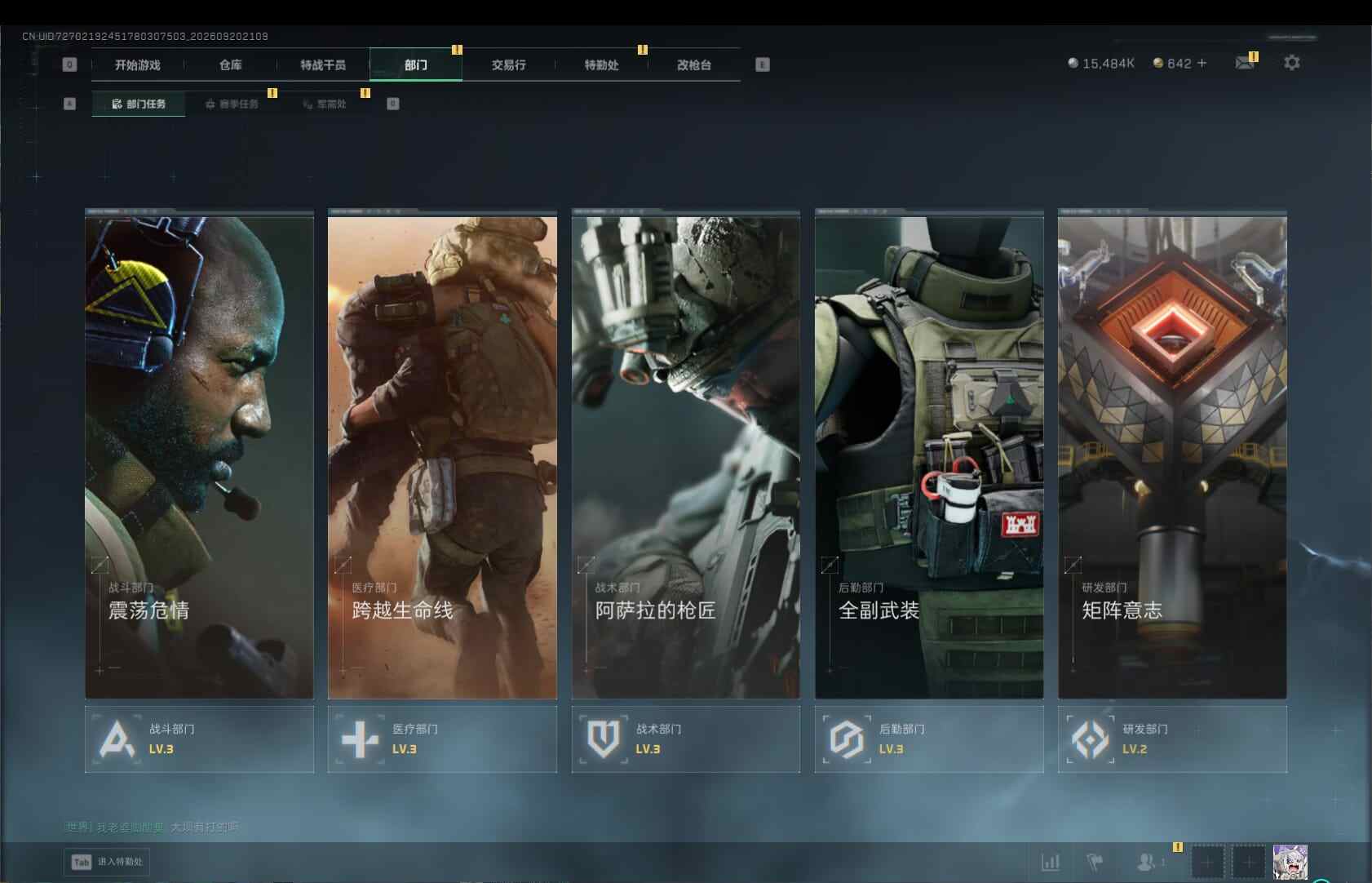The width and height of the screenshot is (1372, 883).
Task: Click the CN UID text at top left
Action: (x=145, y=36)
